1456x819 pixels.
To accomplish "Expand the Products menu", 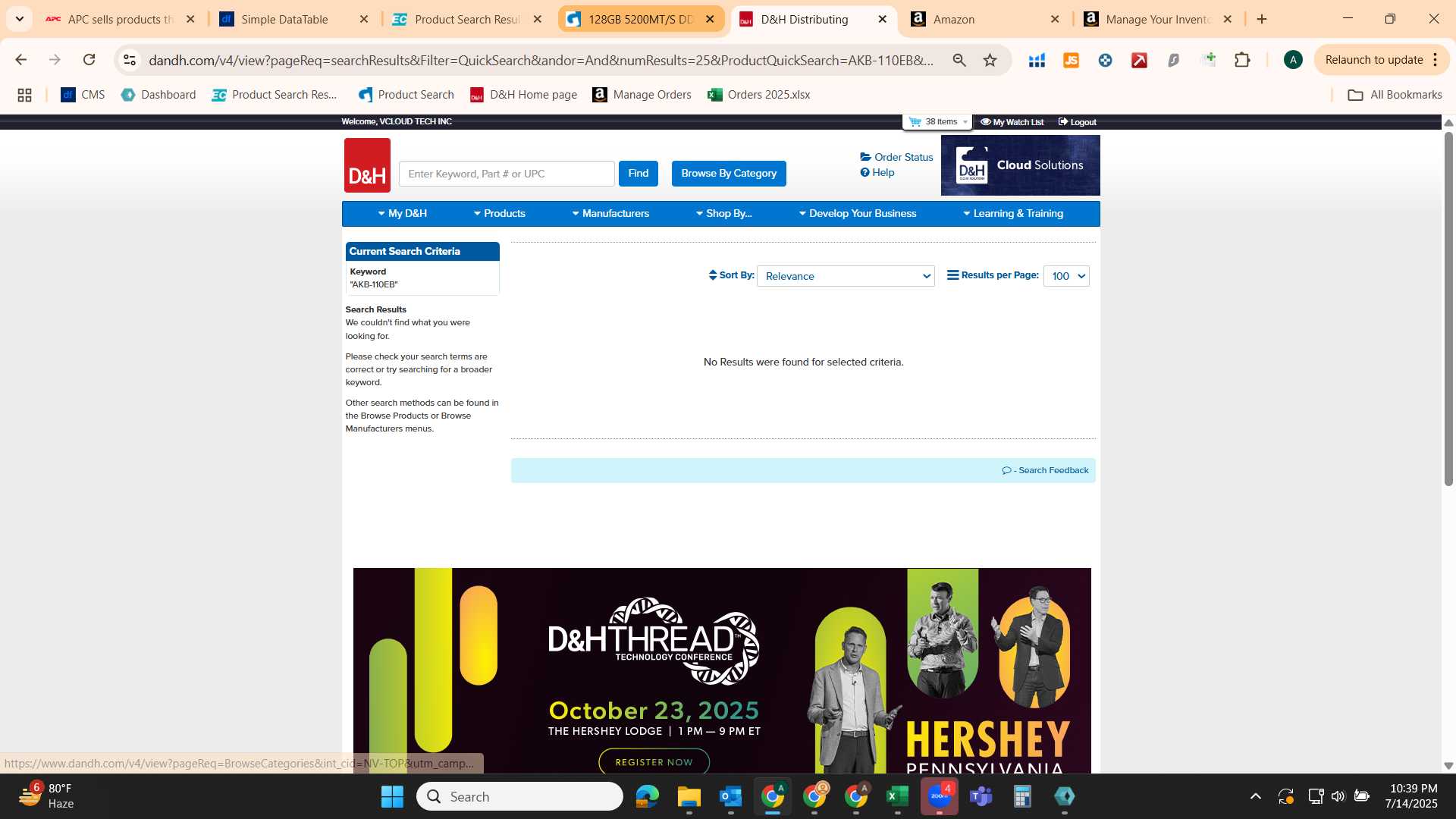I will click(500, 214).
